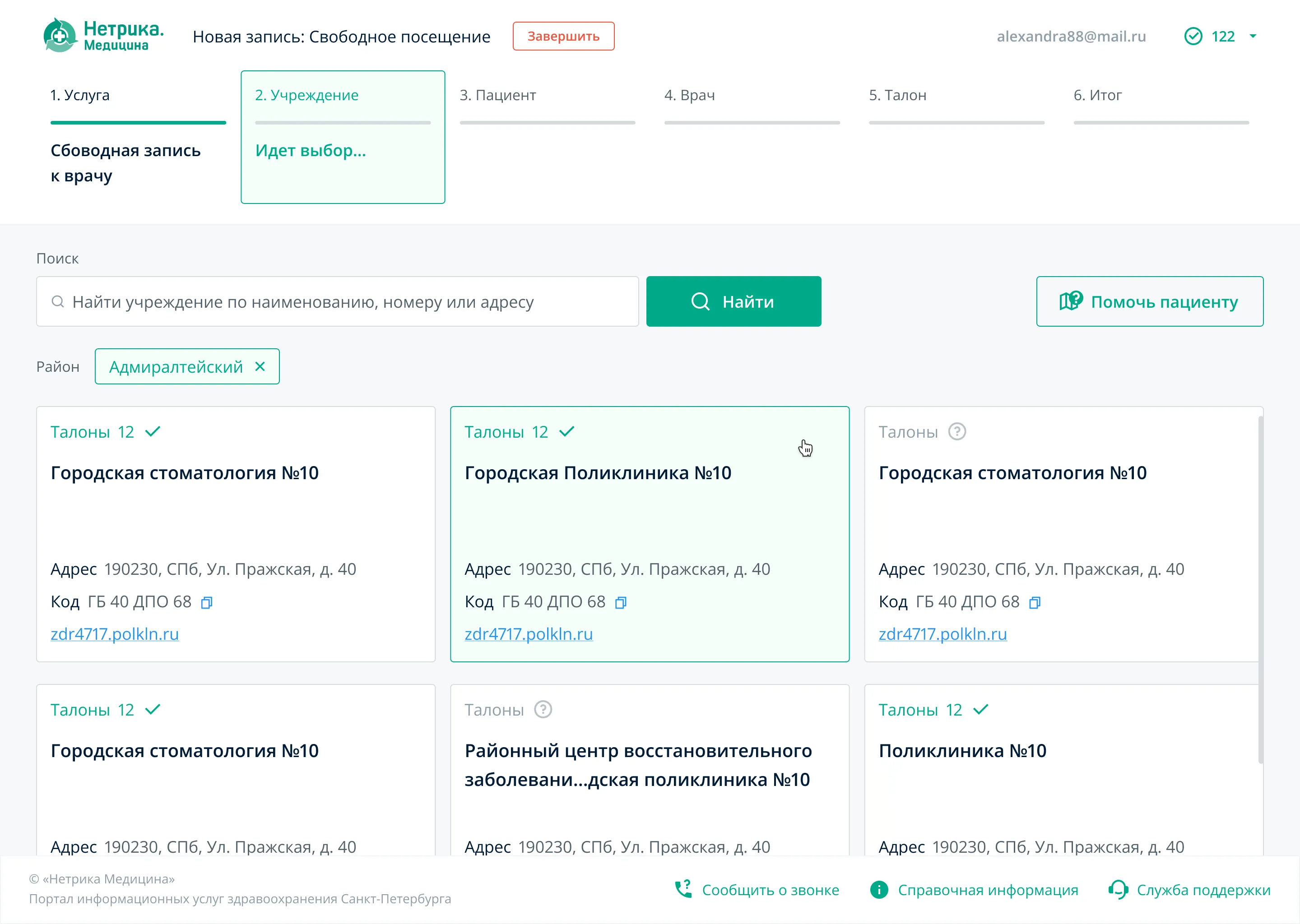Copy code on Городская Поликлиника №10 card
1300x924 pixels.
click(x=620, y=602)
